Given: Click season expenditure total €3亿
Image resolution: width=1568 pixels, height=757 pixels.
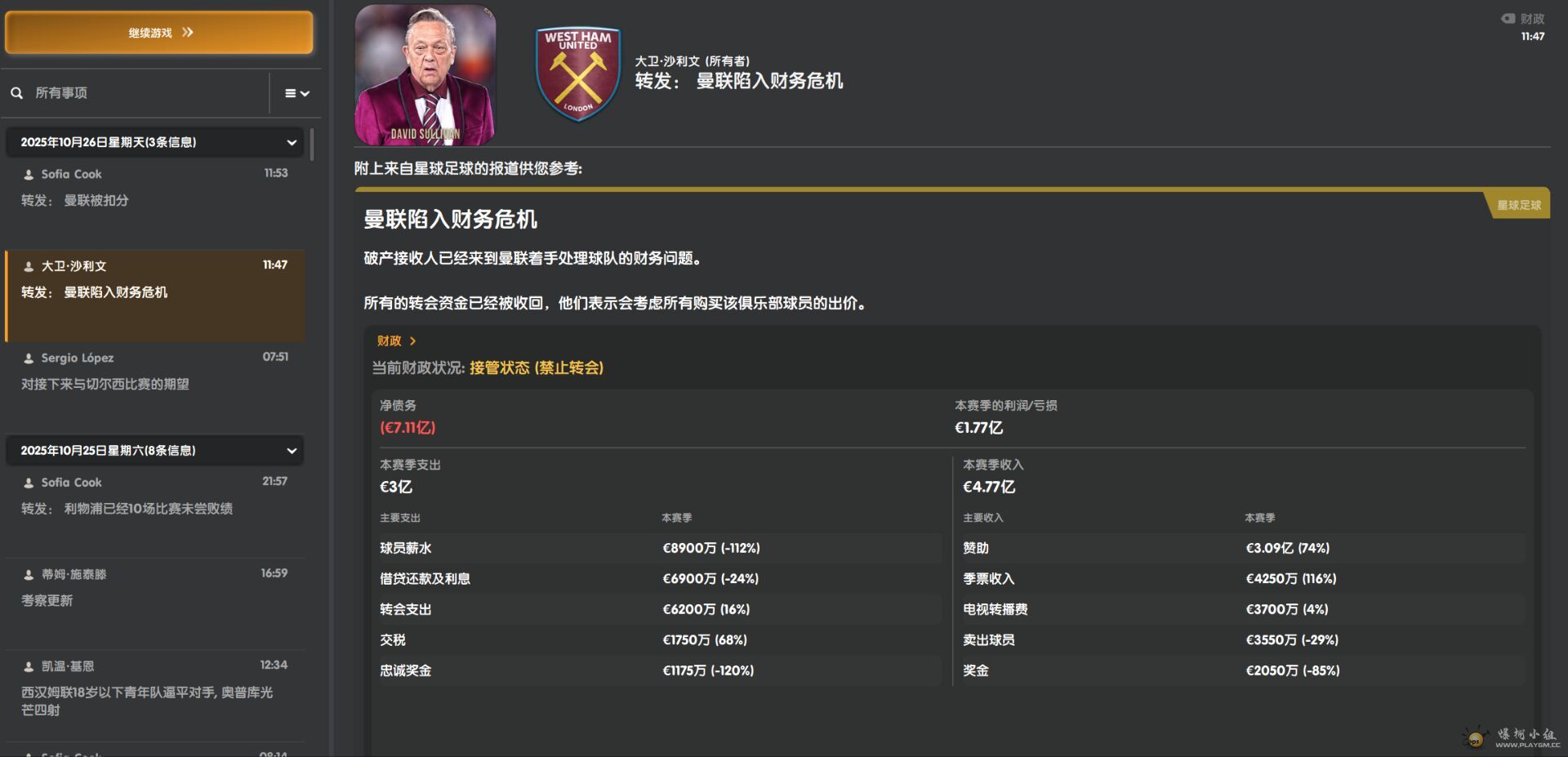Looking at the screenshot, I should pyautogui.click(x=396, y=487).
